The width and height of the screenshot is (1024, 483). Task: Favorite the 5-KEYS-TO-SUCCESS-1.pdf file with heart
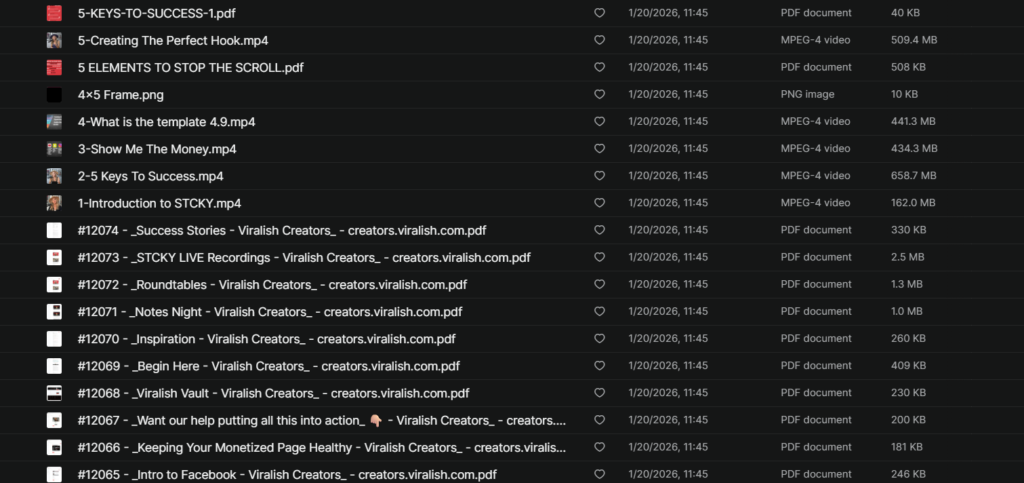tap(599, 13)
